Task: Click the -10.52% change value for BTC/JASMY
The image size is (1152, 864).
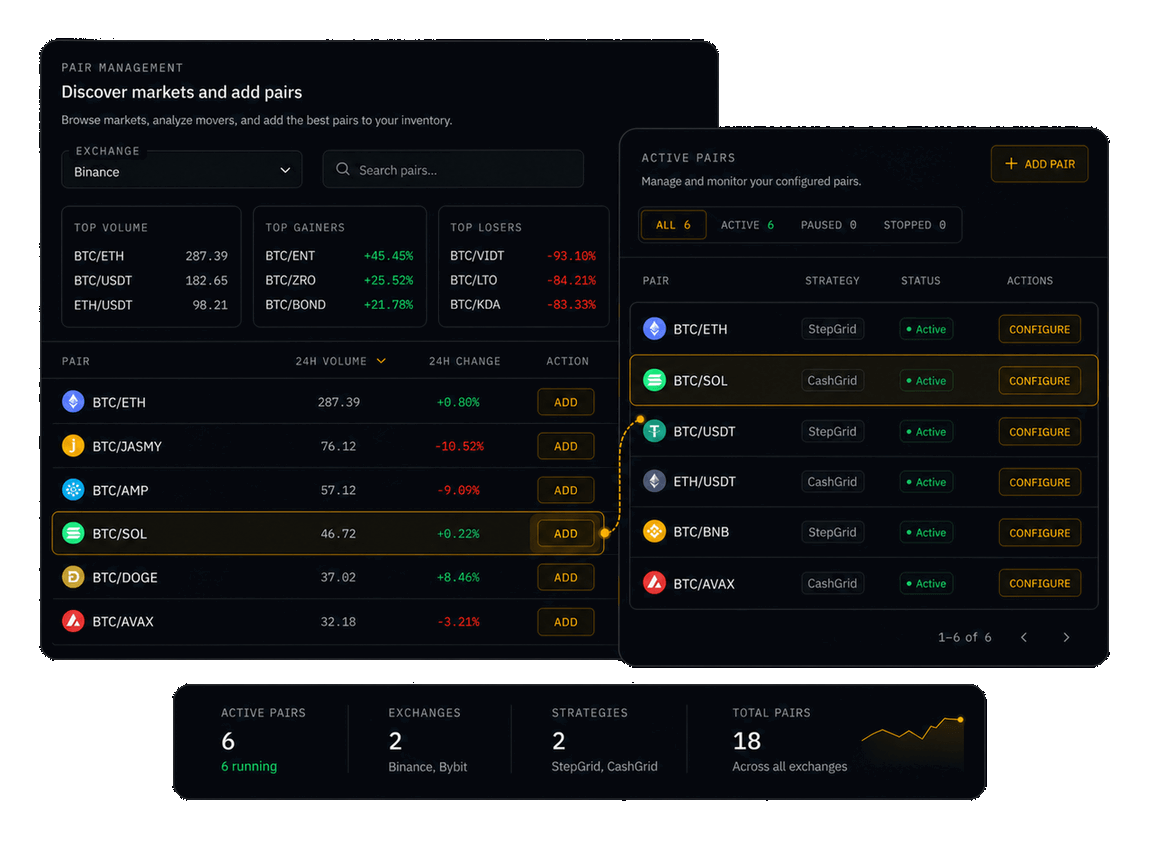Action: coord(459,446)
